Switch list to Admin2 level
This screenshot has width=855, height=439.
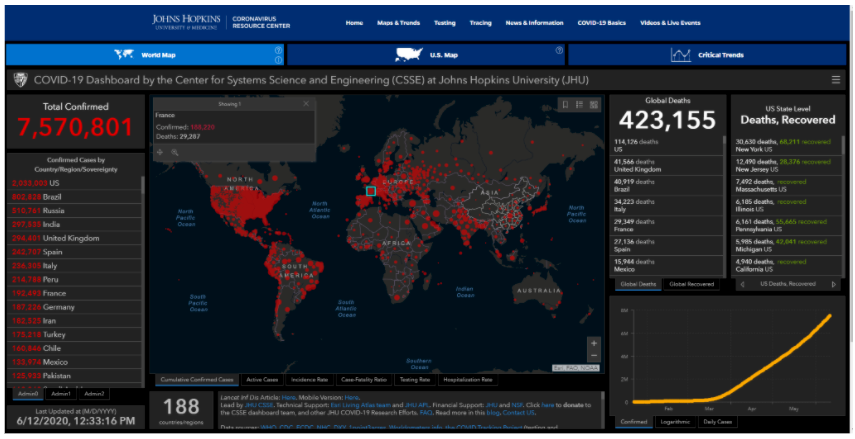click(94, 393)
